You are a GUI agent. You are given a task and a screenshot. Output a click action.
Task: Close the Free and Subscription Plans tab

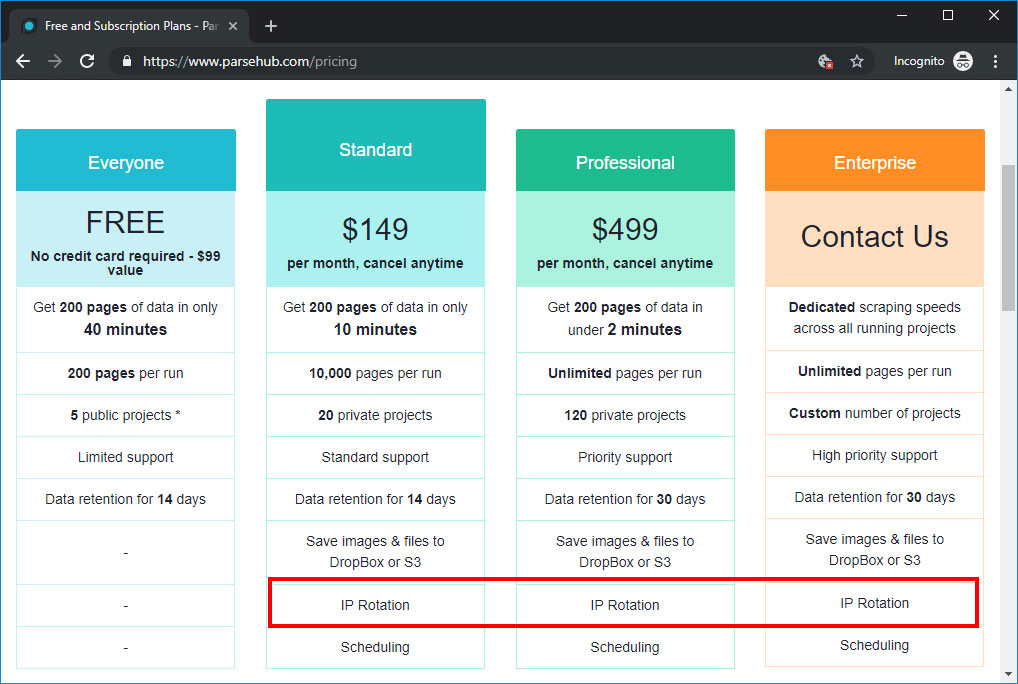coord(233,26)
